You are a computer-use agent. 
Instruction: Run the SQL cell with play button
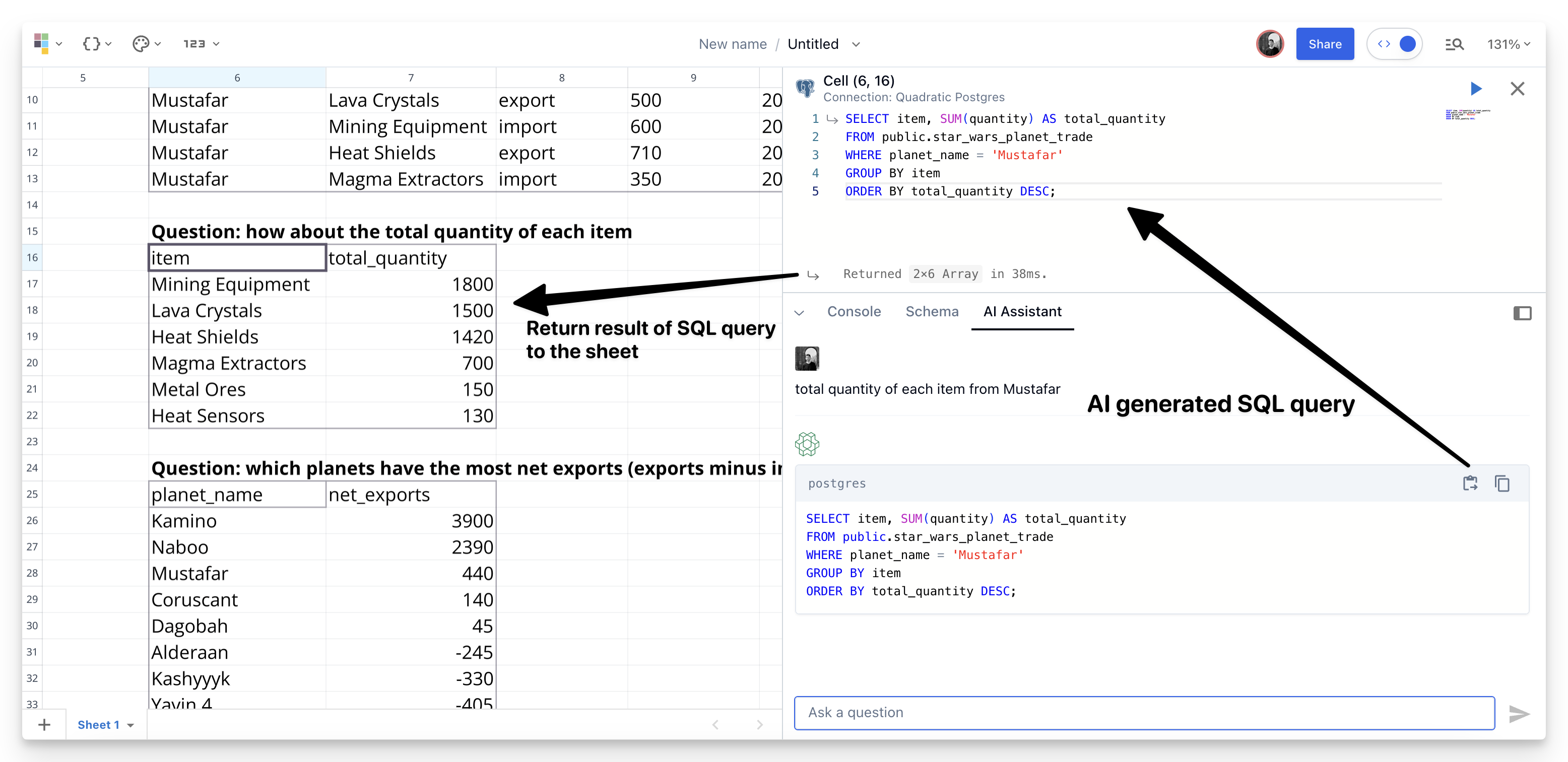click(x=1475, y=89)
